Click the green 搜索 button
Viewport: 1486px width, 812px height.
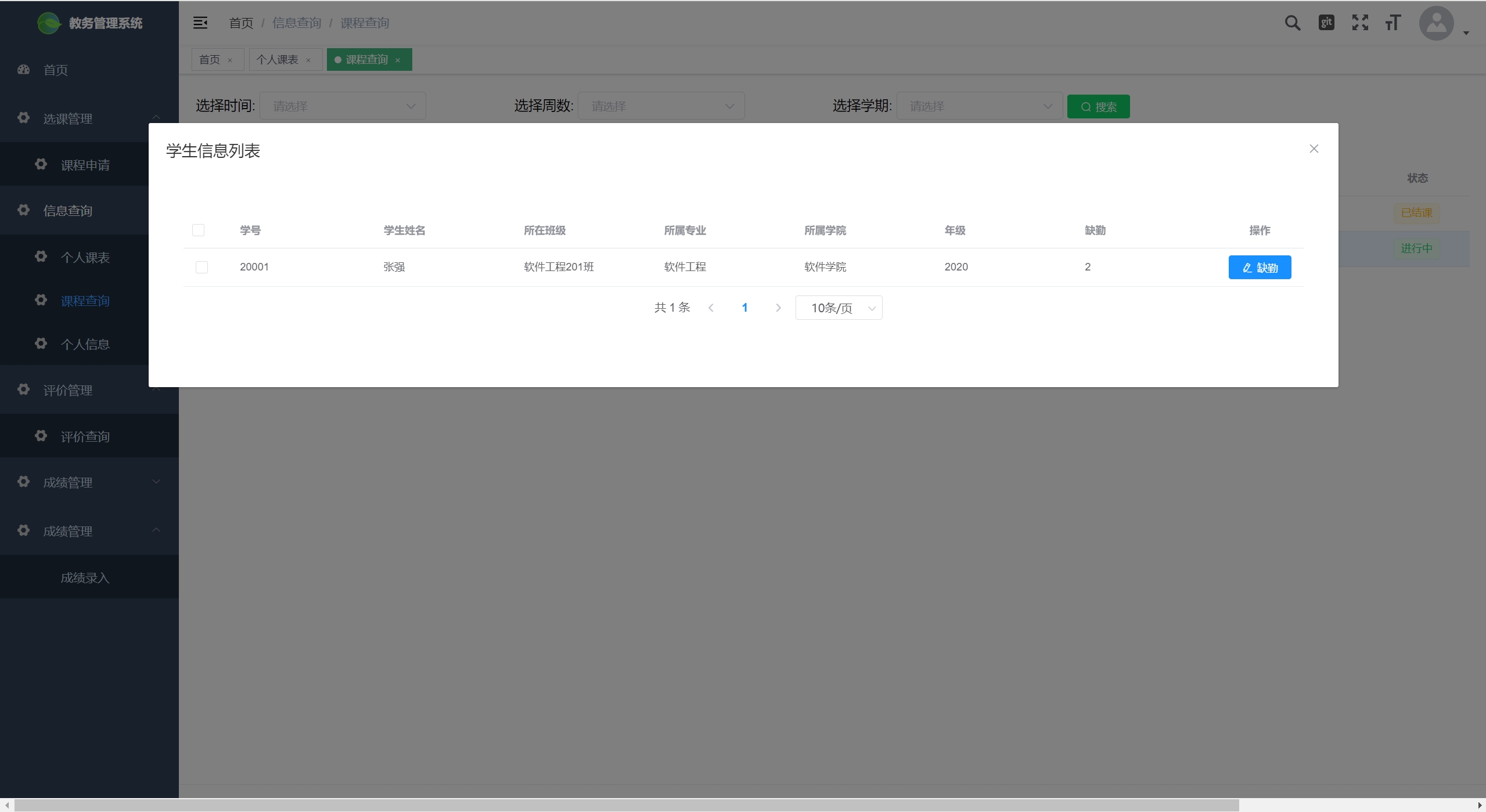(1098, 107)
